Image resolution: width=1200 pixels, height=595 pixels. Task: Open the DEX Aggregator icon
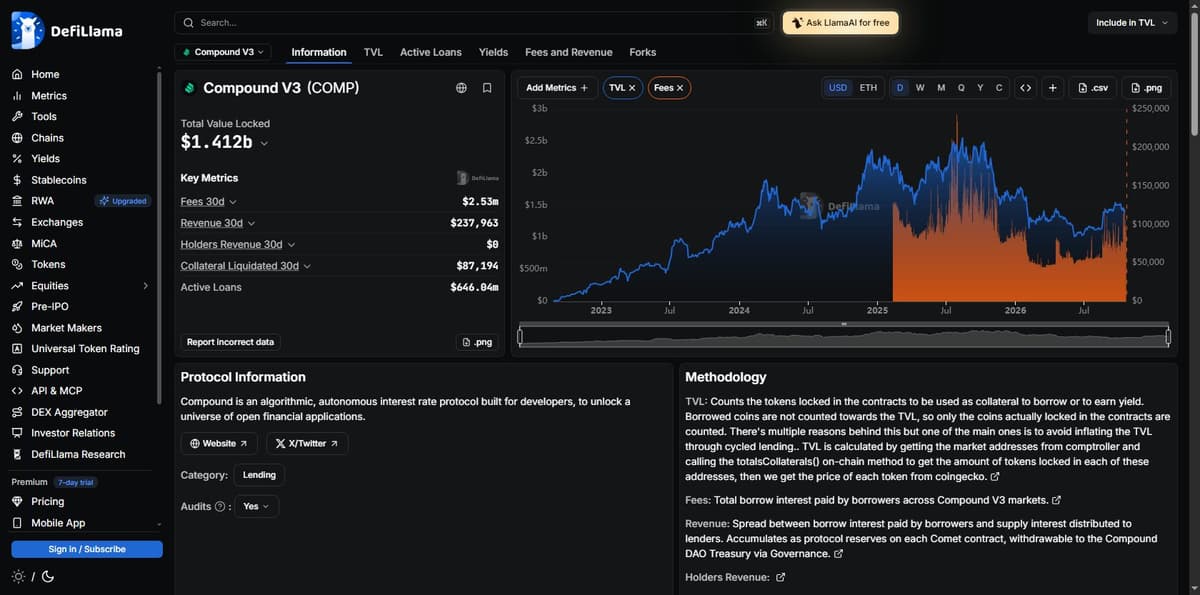click(x=17, y=412)
